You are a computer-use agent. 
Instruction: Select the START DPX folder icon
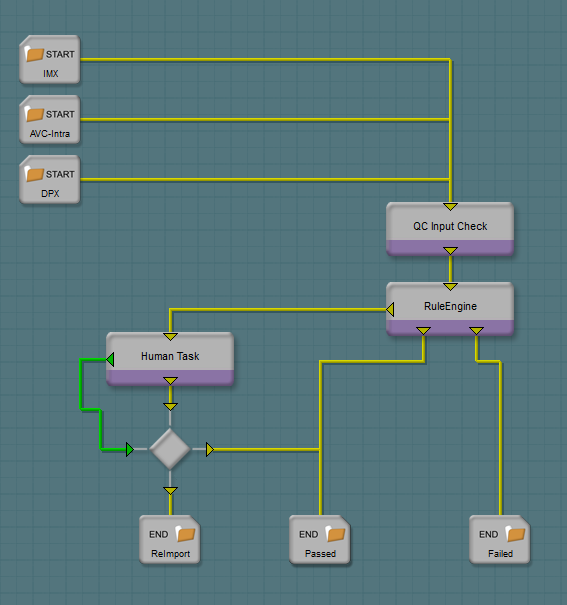34,174
